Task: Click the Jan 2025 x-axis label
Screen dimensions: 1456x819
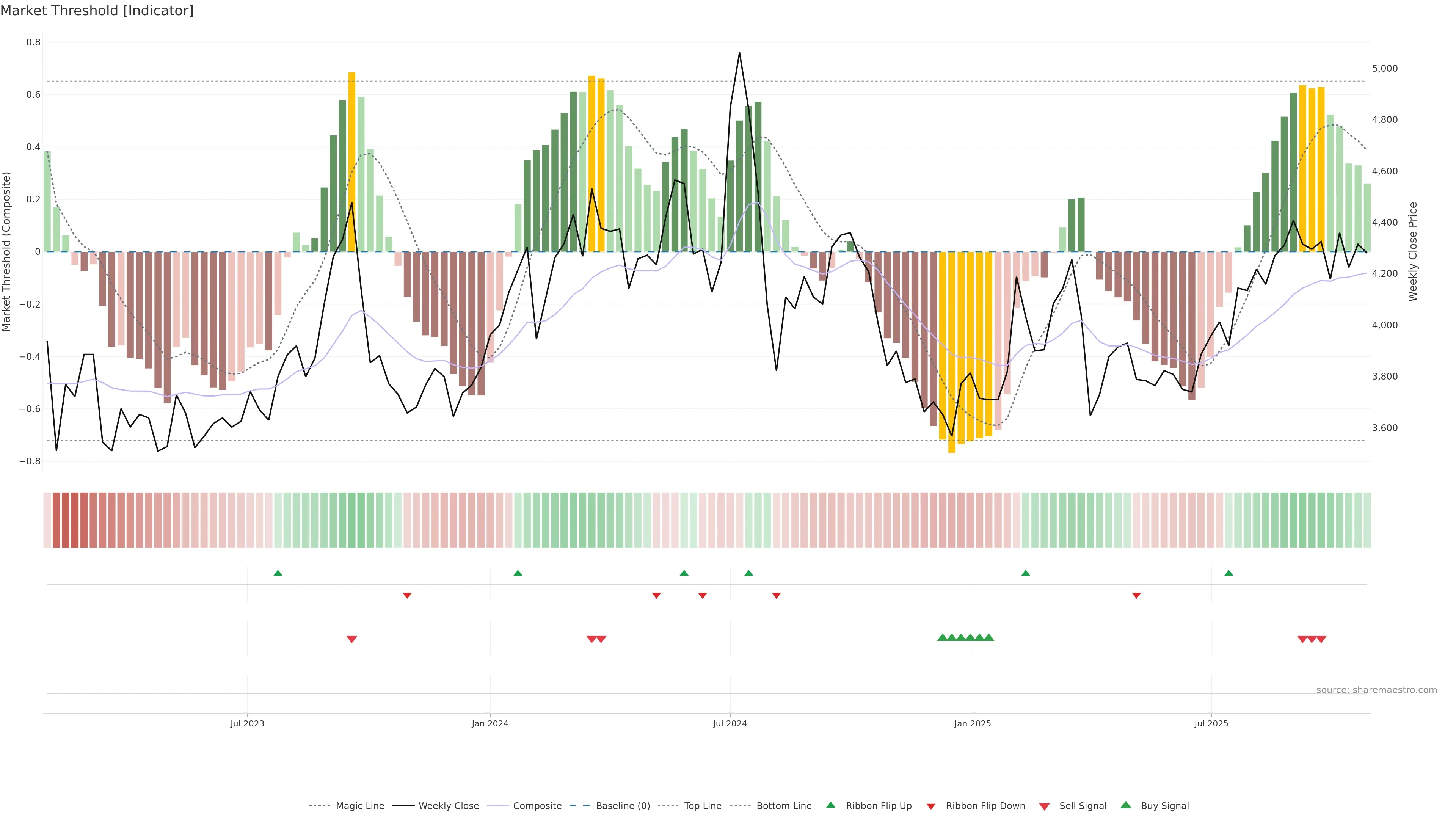Action: coord(972,723)
